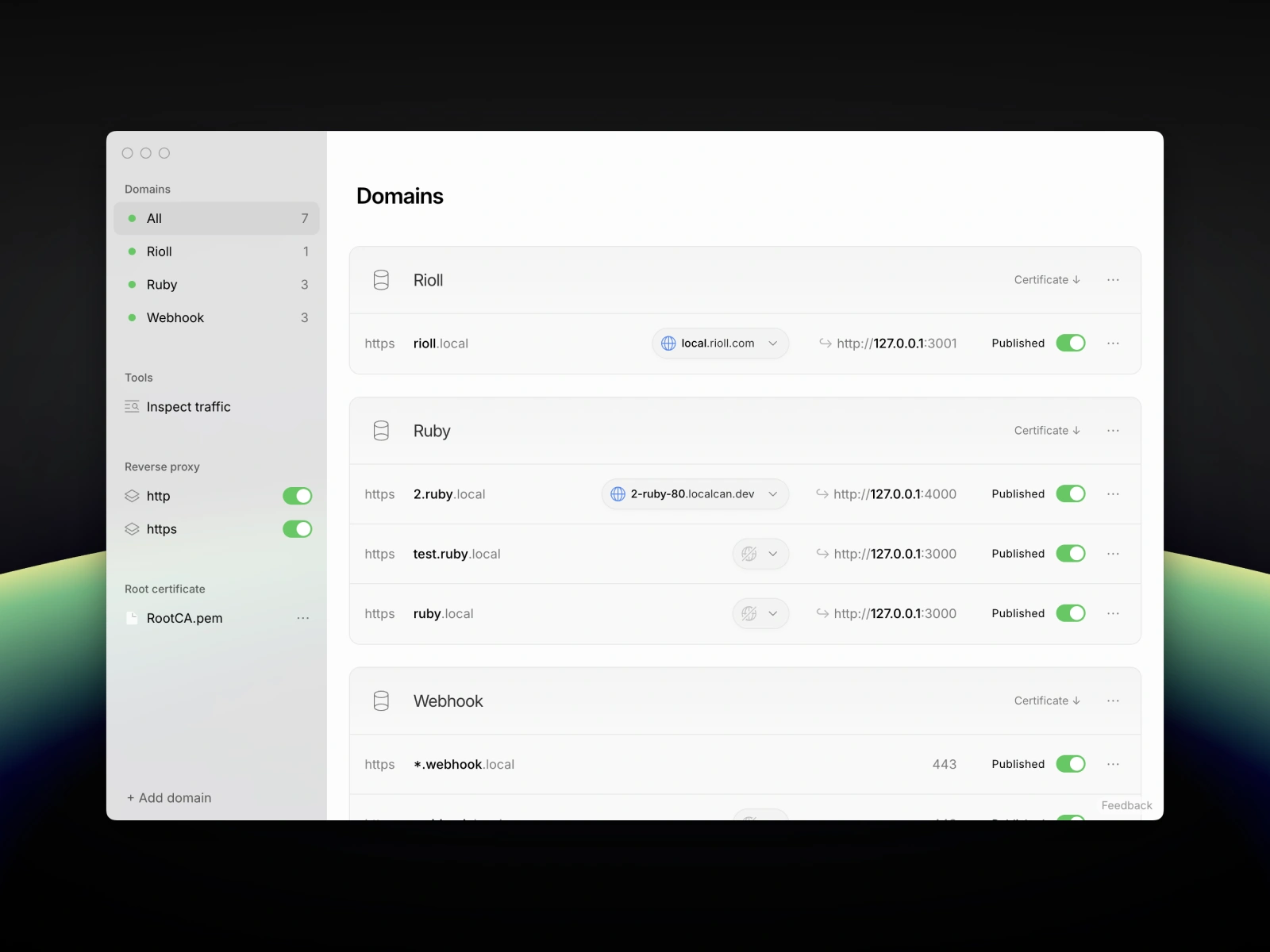This screenshot has height=952, width=1270.
Task: Open the http://127.0.0.1:4000 target link
Action: pos(895,494)
